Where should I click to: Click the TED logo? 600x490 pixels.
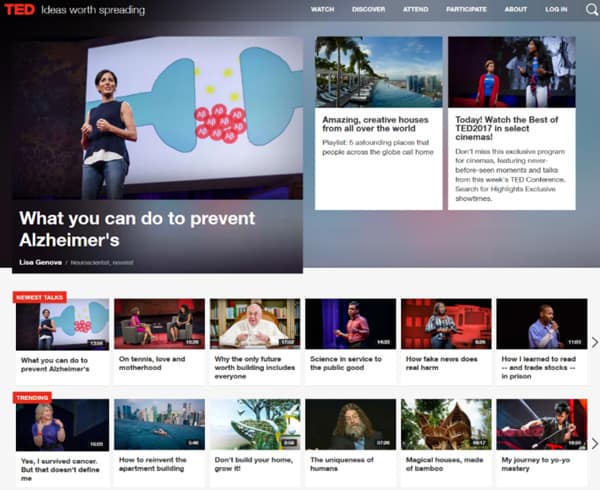tap(20, 9)
